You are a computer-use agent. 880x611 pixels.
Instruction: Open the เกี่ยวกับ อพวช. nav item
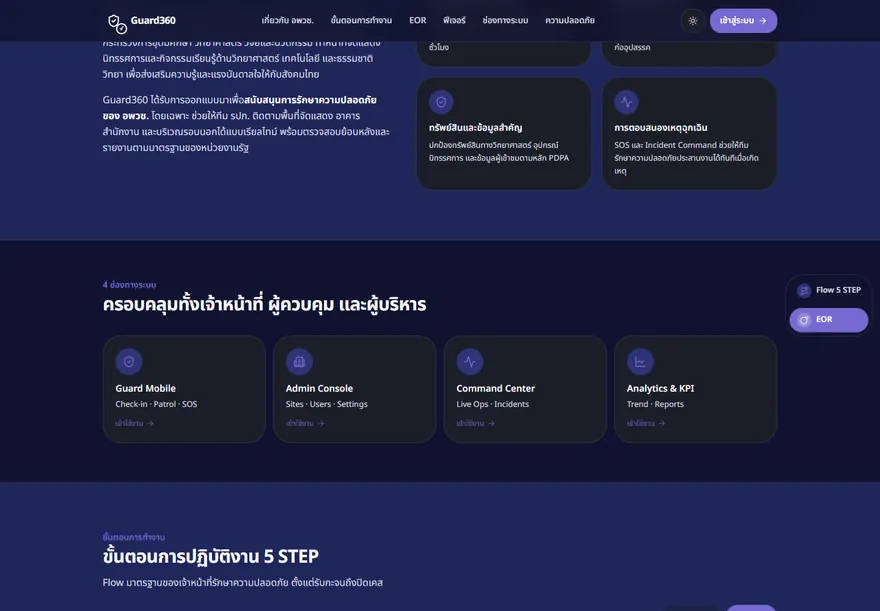point(287,21)
